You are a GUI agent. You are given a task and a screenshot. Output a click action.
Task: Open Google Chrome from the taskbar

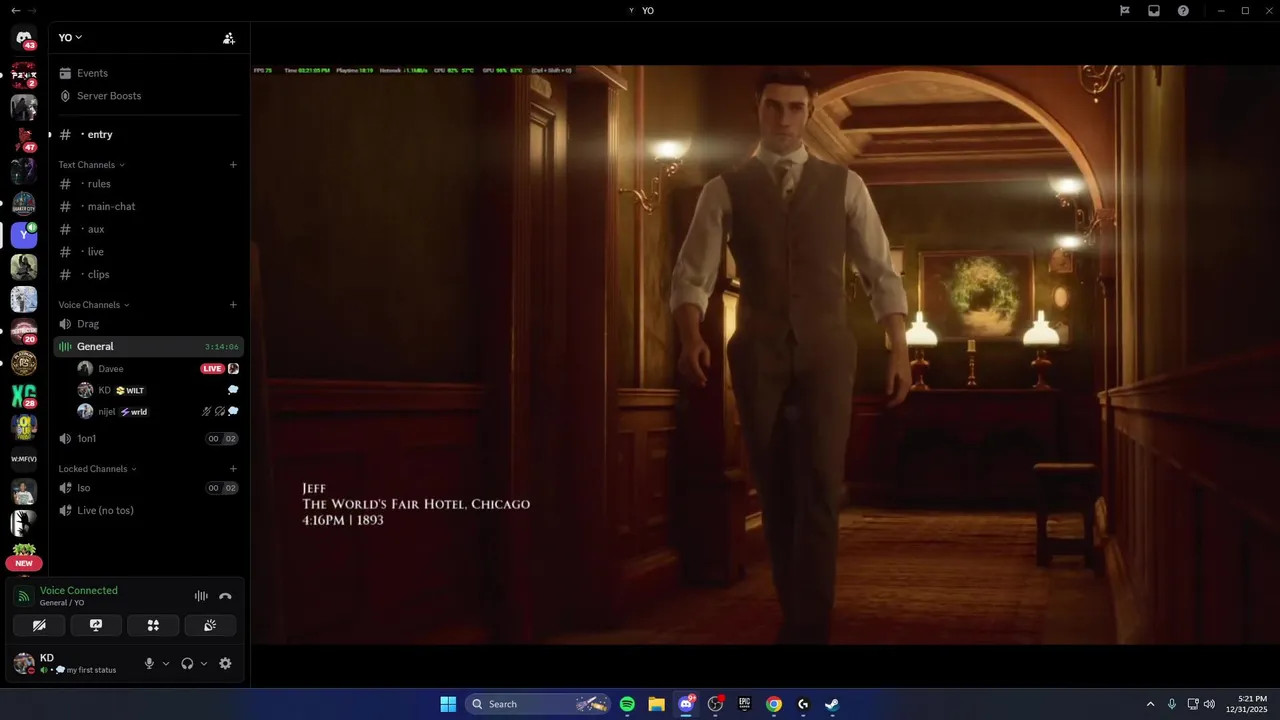[x=774, y=704]
